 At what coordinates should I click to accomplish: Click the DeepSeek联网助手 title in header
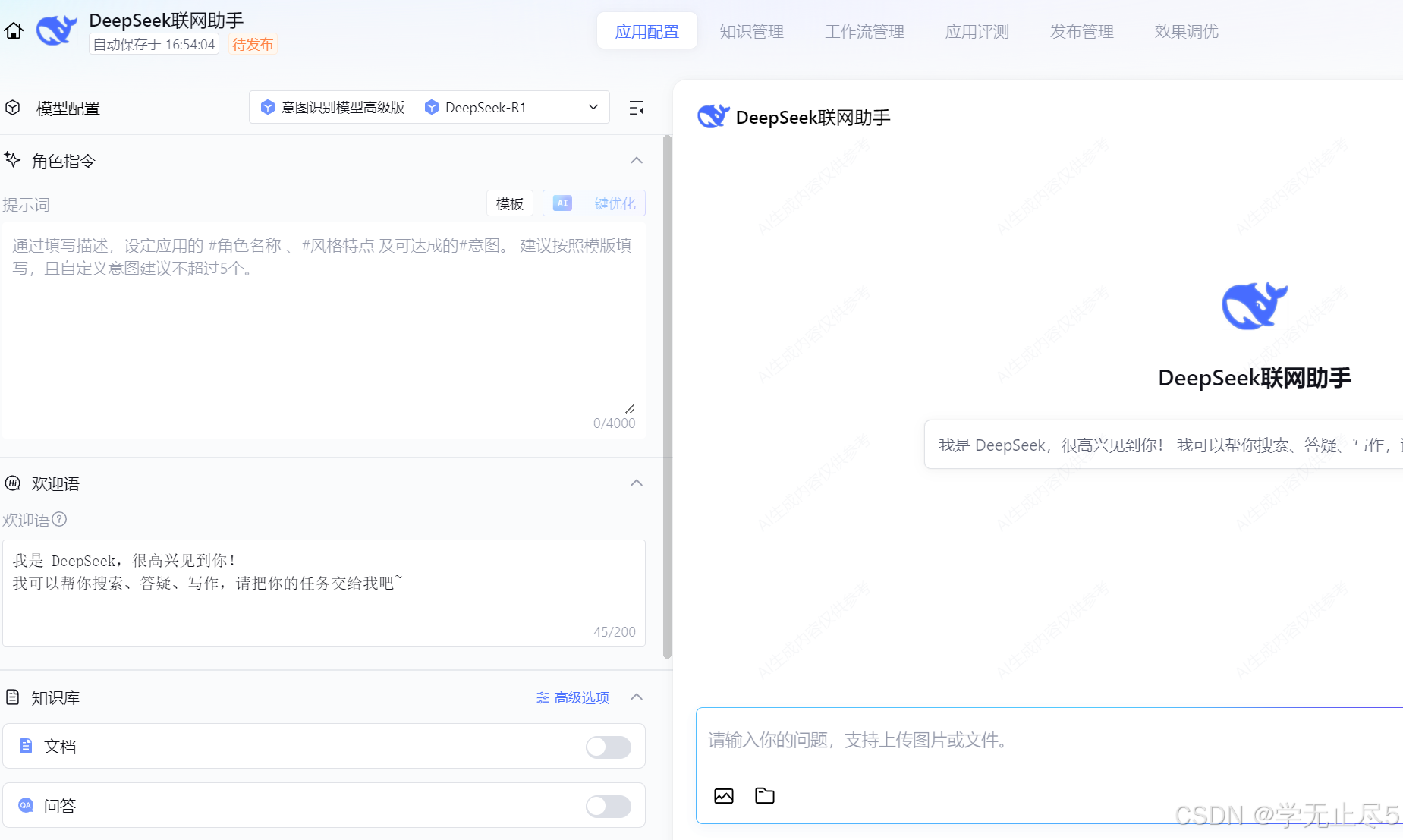pos(166,20)
